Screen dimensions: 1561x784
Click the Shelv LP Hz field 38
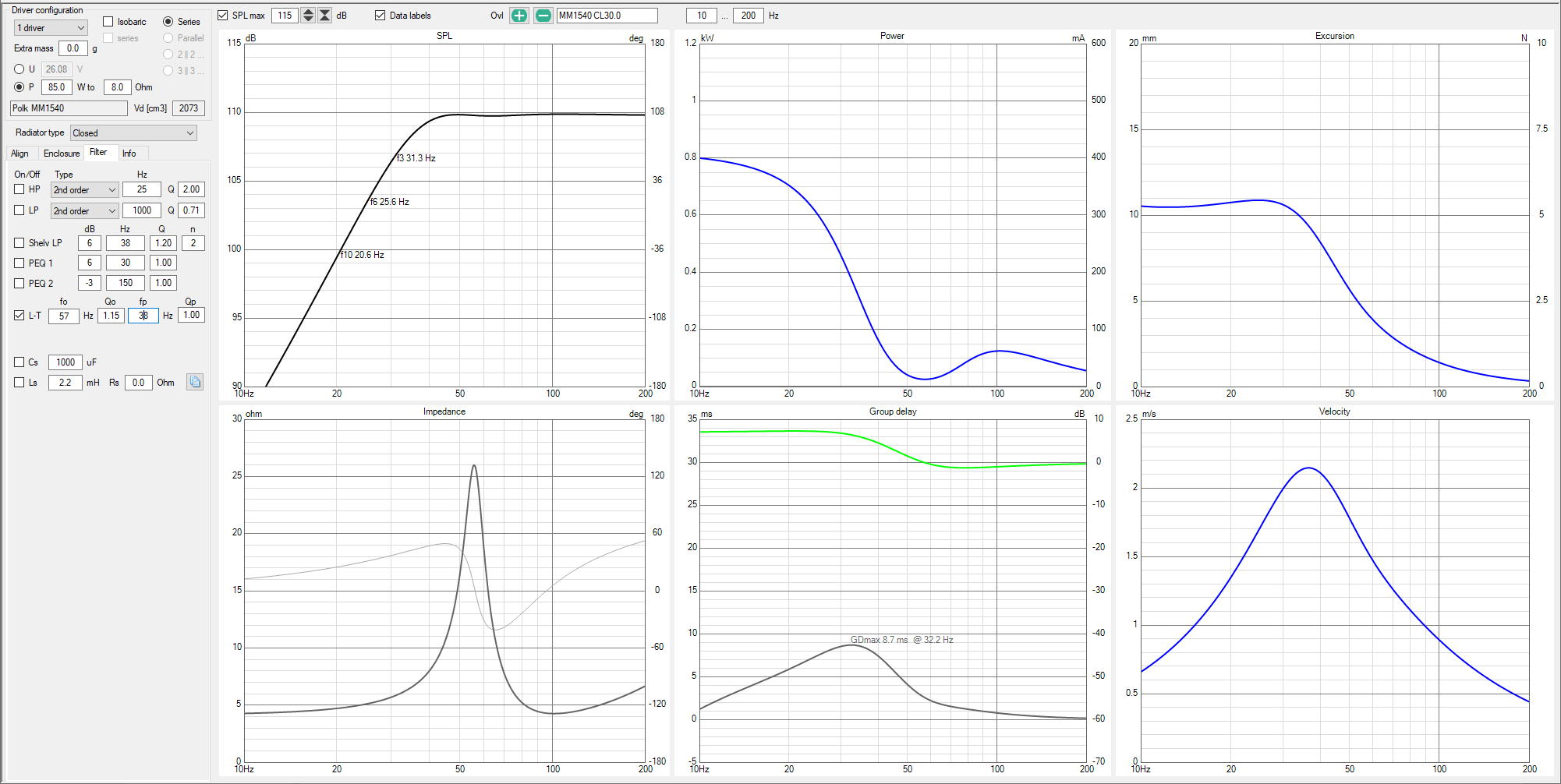coord(126,243)
